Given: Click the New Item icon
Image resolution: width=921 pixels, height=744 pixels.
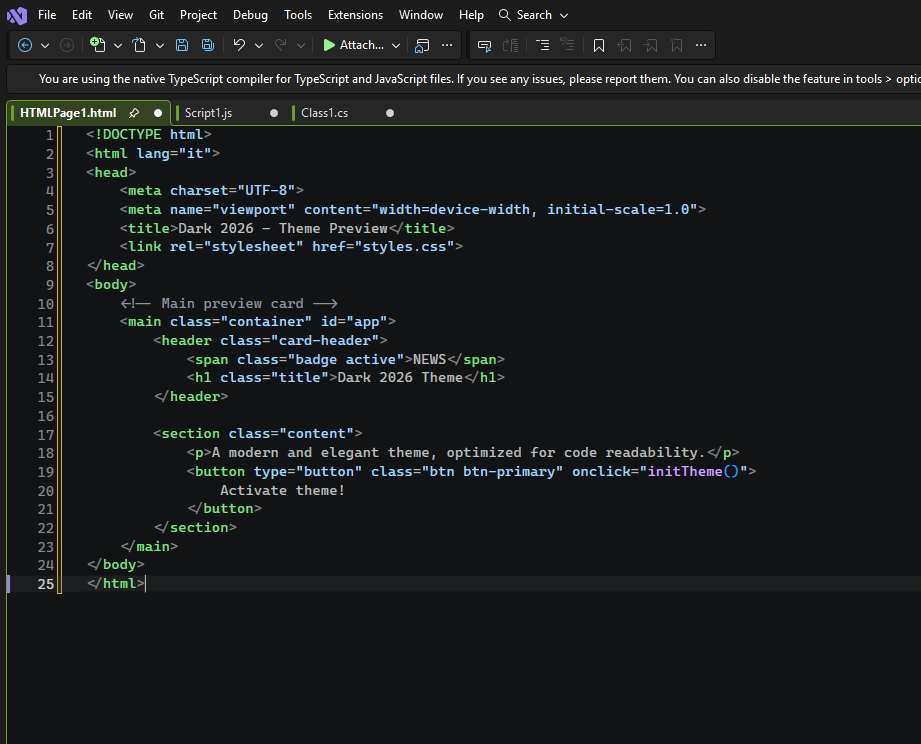Looking at the screenshot, I should tap(98, 45).
